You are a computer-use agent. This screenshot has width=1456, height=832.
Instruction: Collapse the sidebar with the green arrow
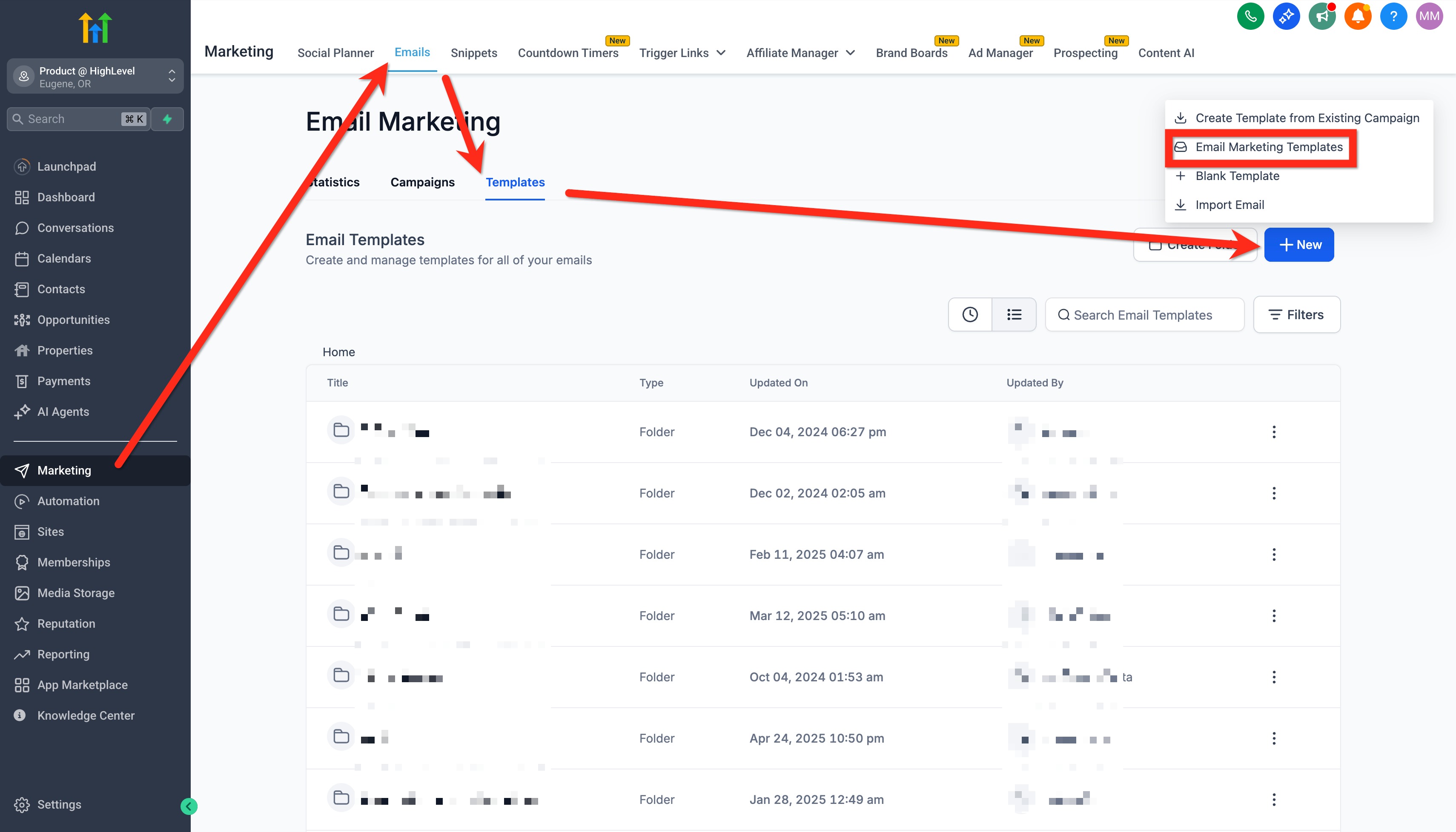[x=189, y=806]
